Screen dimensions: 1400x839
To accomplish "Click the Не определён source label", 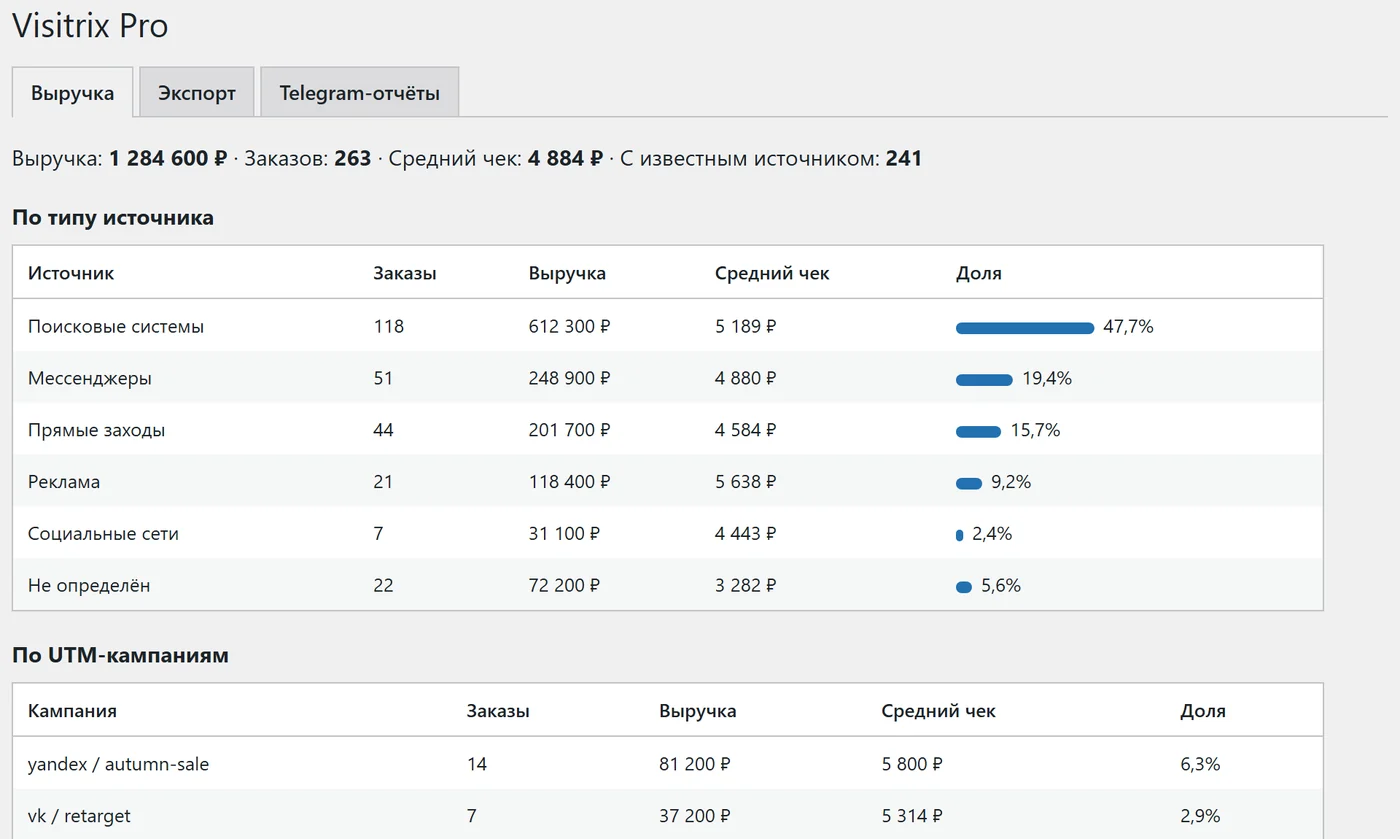I will 89,586.
